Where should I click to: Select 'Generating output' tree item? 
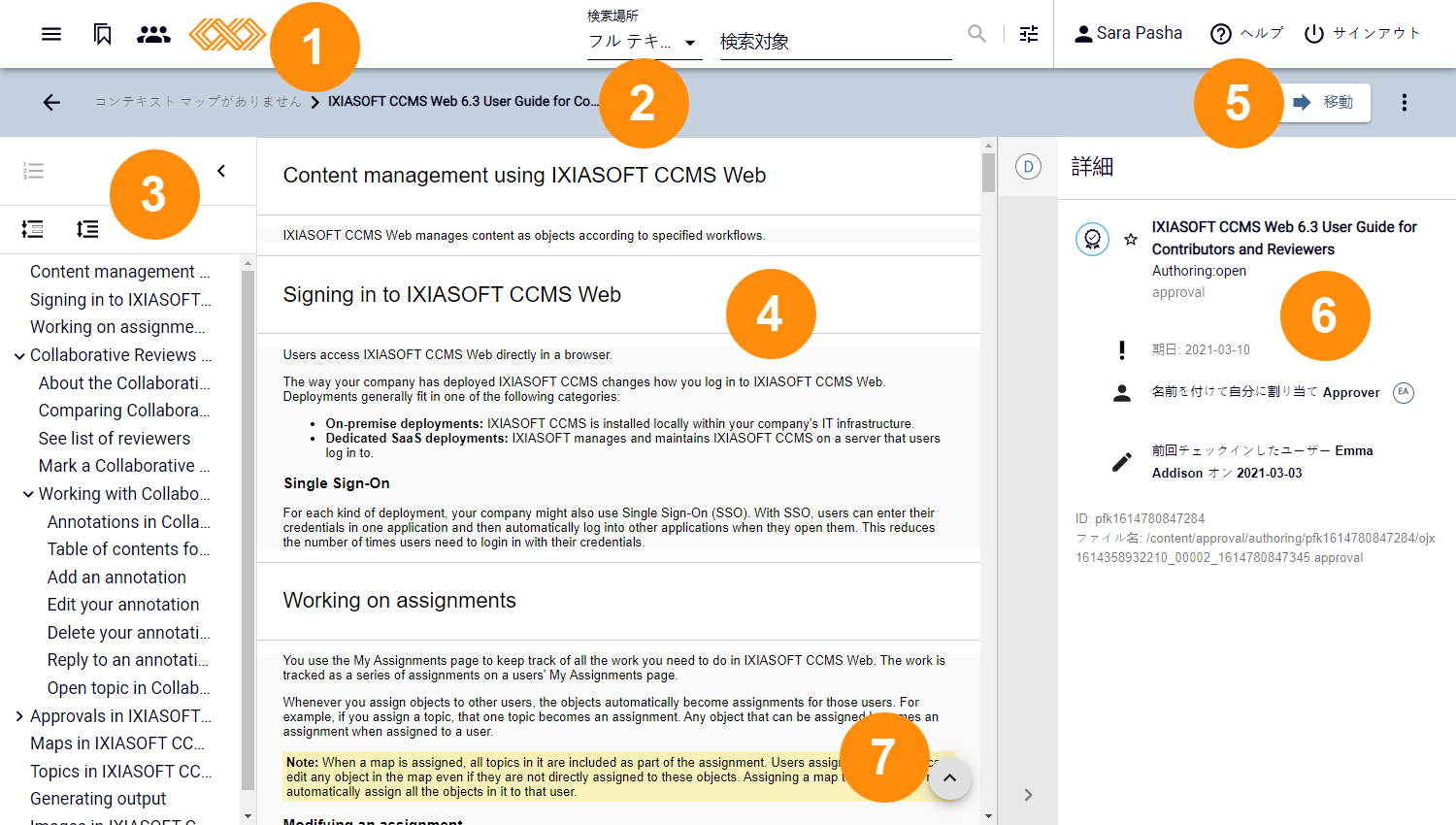pos(98,799)
